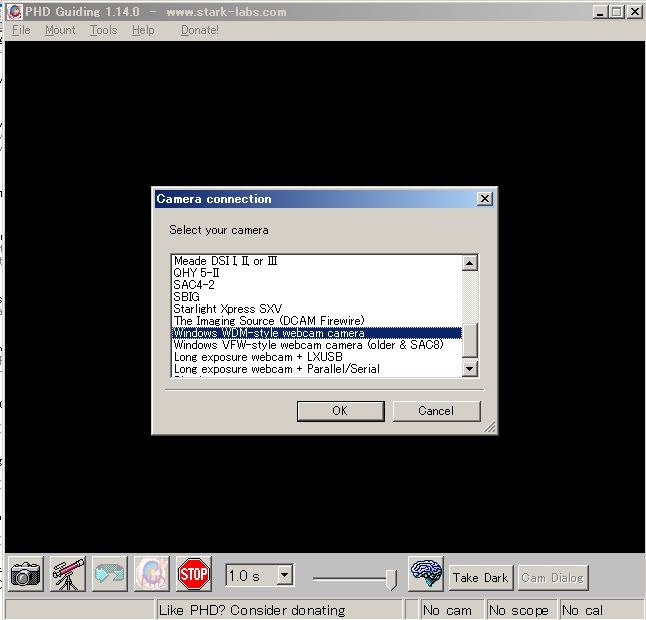Open the Help menu
The height and width of the screenshot is (620, 646).
click(x=143, y=30)
